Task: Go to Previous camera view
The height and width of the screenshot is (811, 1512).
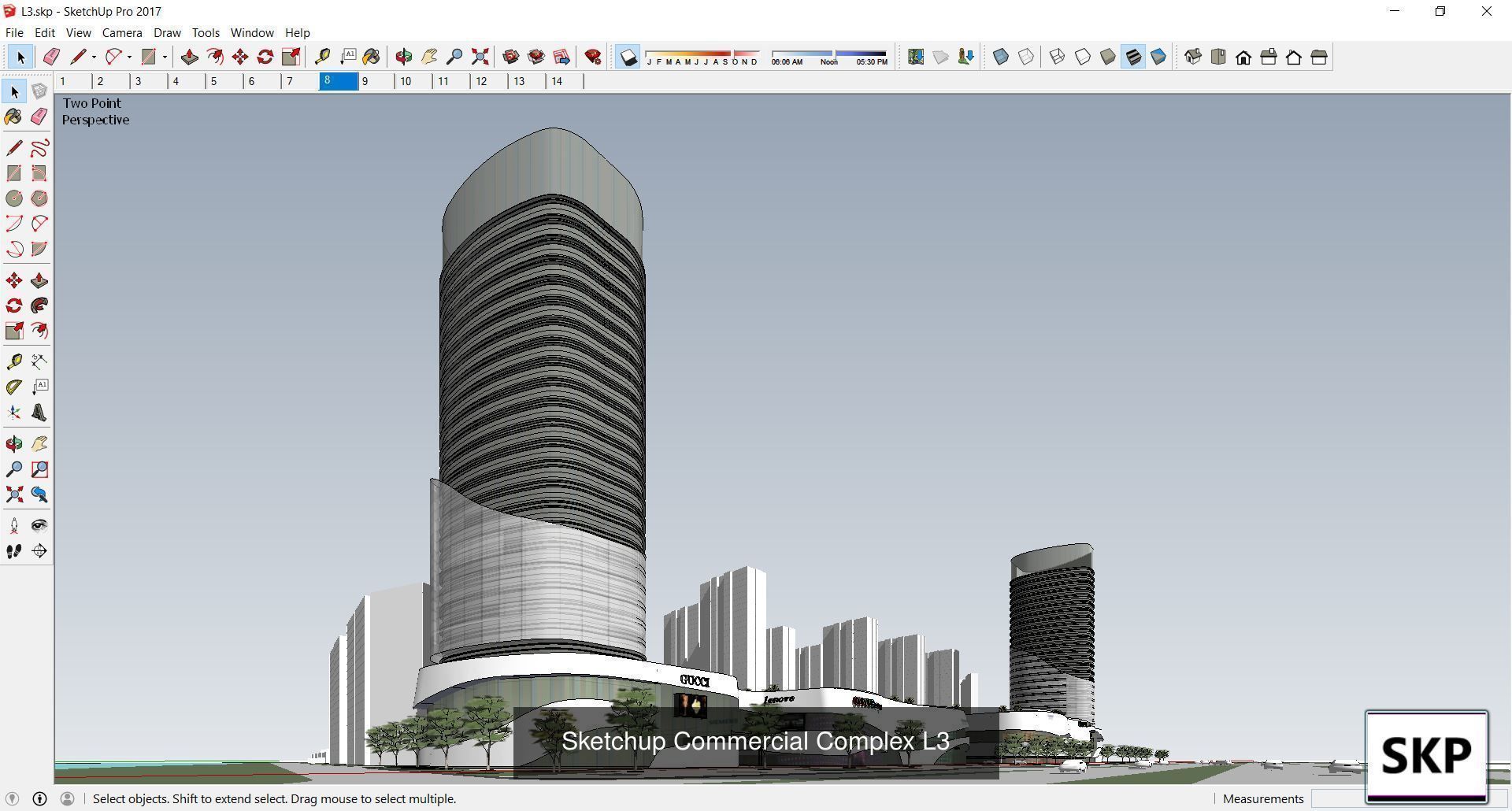Action: (39, 494)
